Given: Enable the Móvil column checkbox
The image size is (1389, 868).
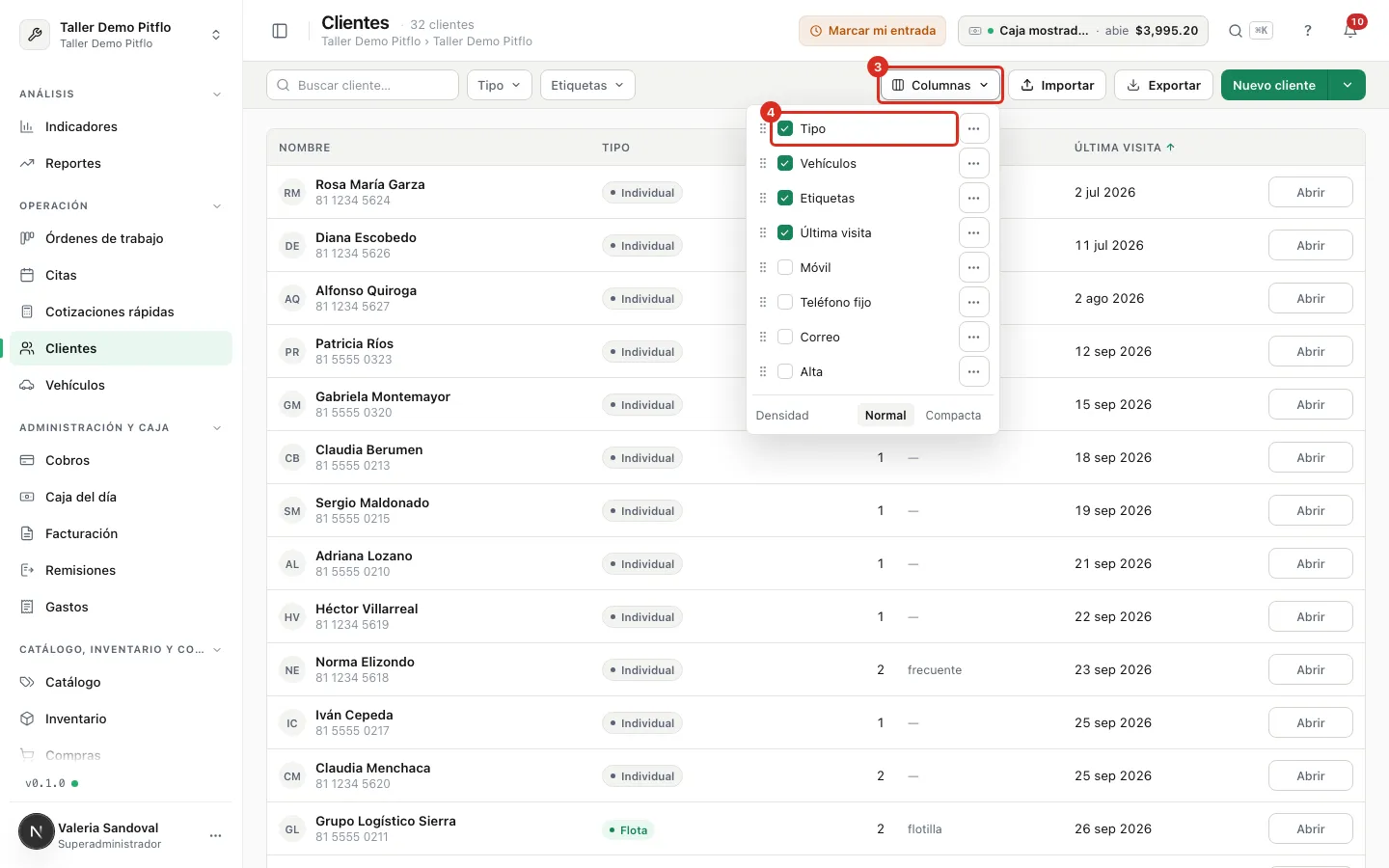Looking at the screenshot, I should click(785, 267).
